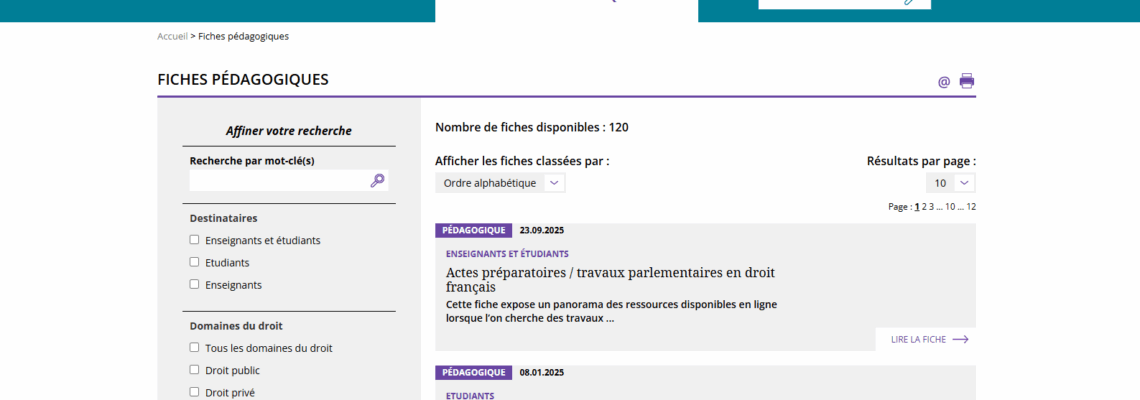1140x400 pixels.
Task: Tick Tous les domaines du droit
Action: click(x=195, y=348)
